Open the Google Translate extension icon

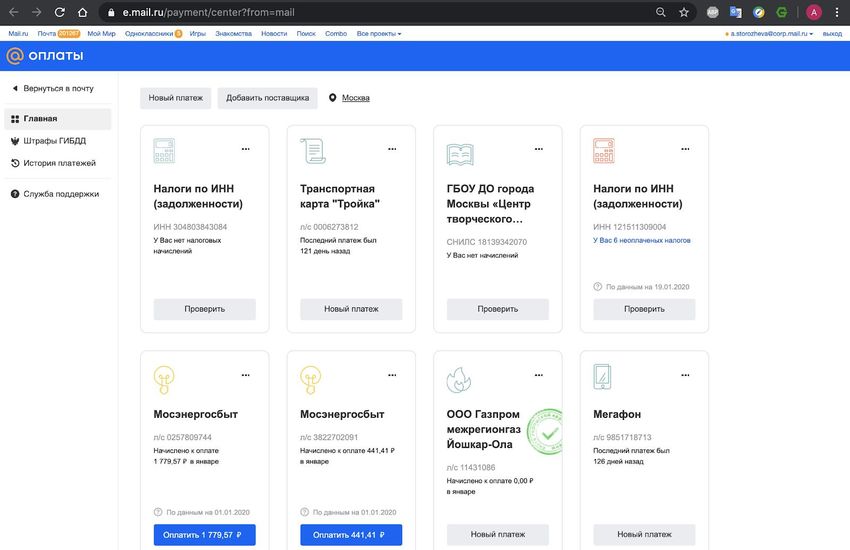pos(736,12)
